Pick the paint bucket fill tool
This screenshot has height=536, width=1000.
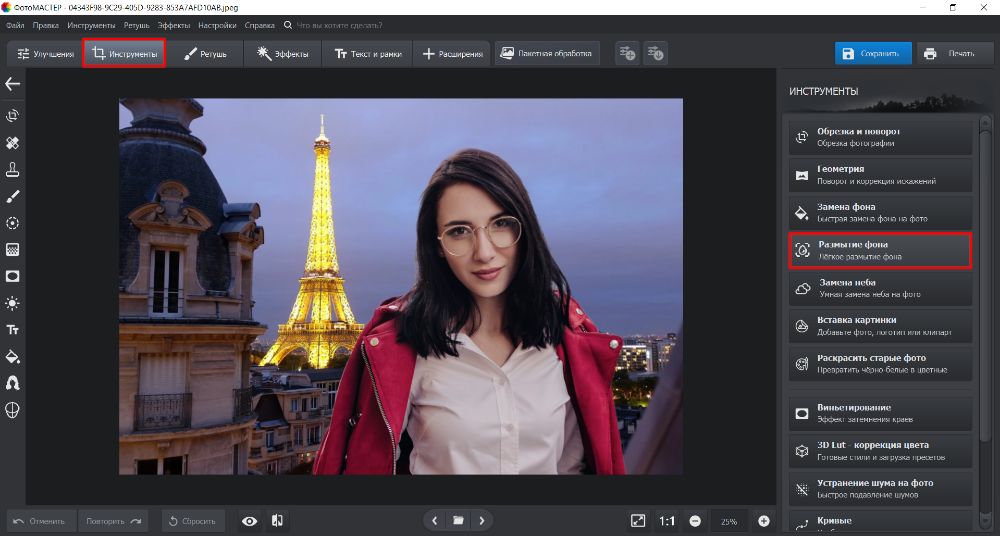(13, 356)
